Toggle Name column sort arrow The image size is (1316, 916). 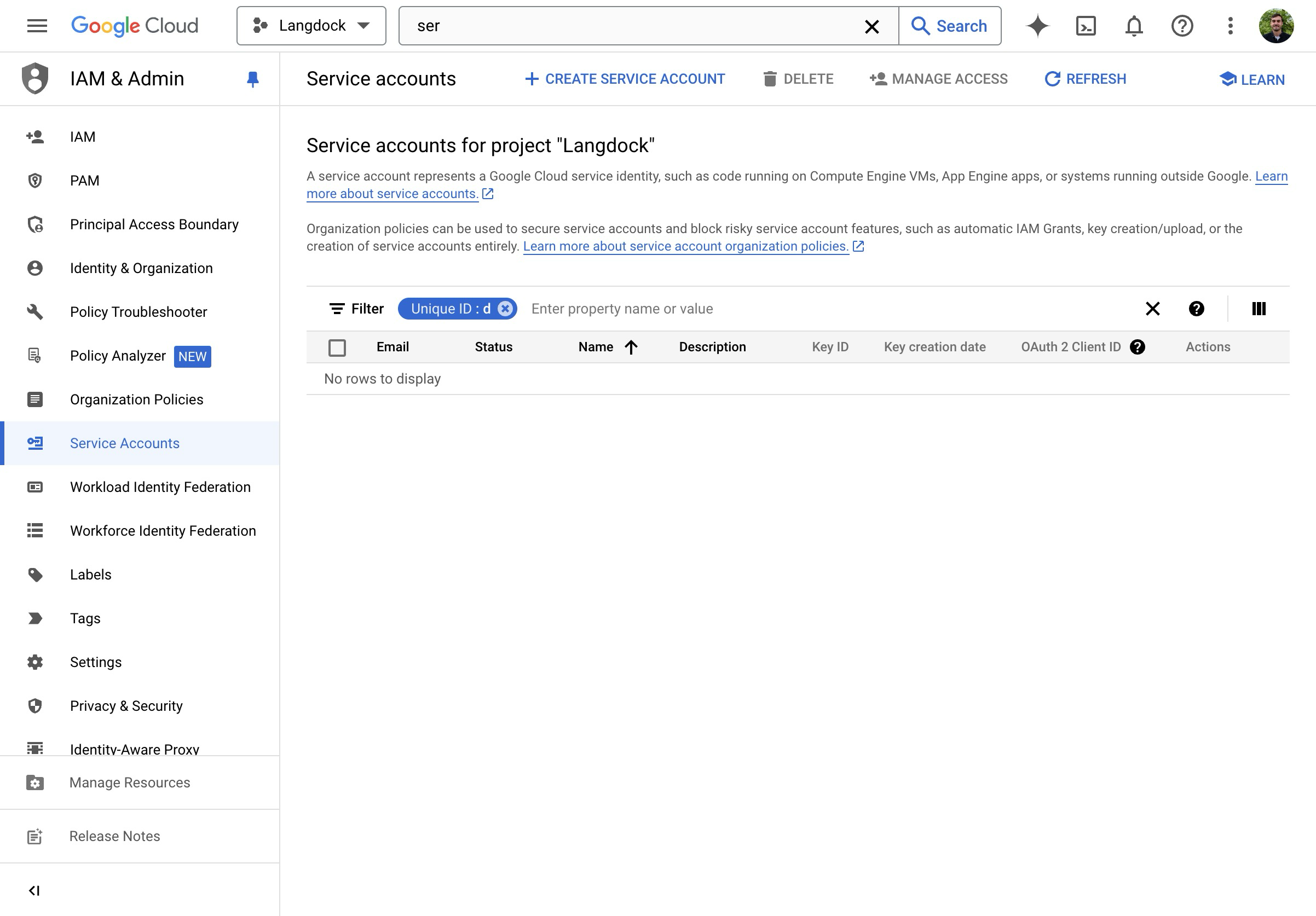631,347
